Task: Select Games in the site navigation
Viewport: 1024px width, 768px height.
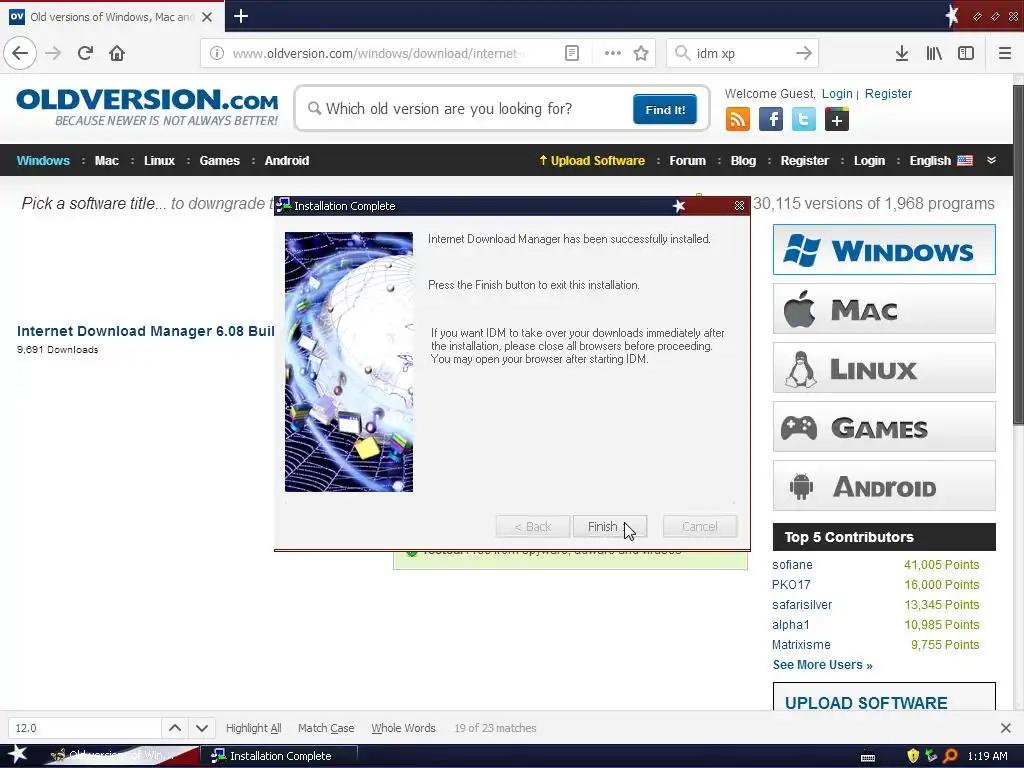Action: [x=219, y=161]
